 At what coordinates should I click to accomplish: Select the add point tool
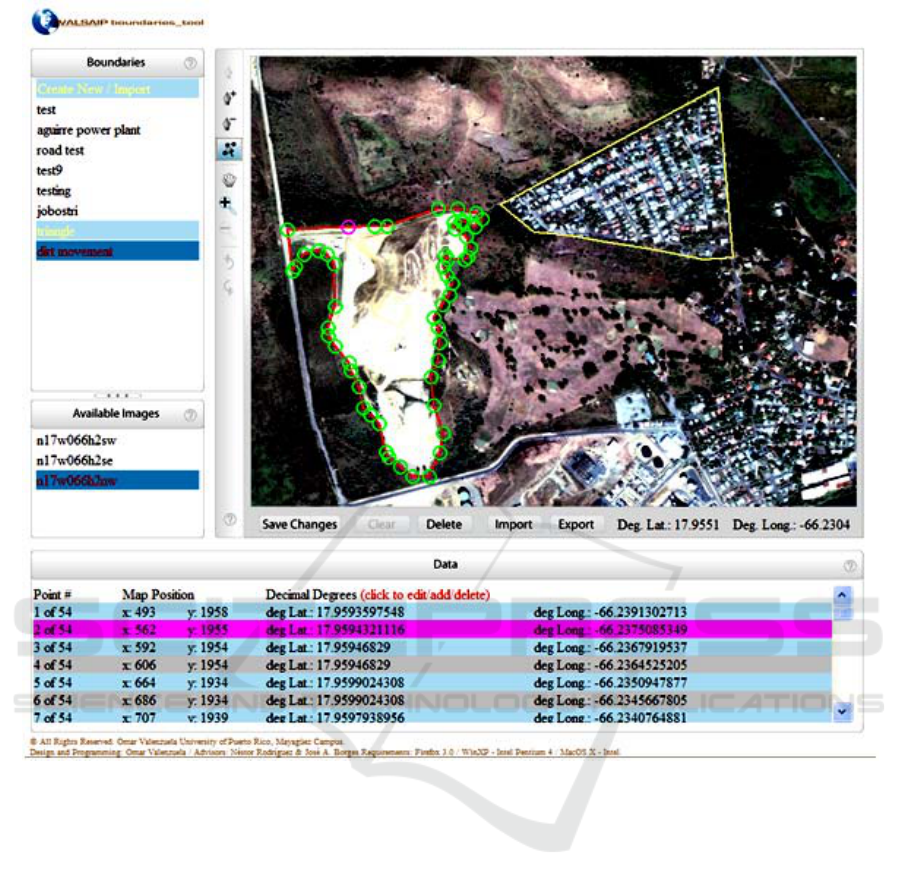coord(229,98)
